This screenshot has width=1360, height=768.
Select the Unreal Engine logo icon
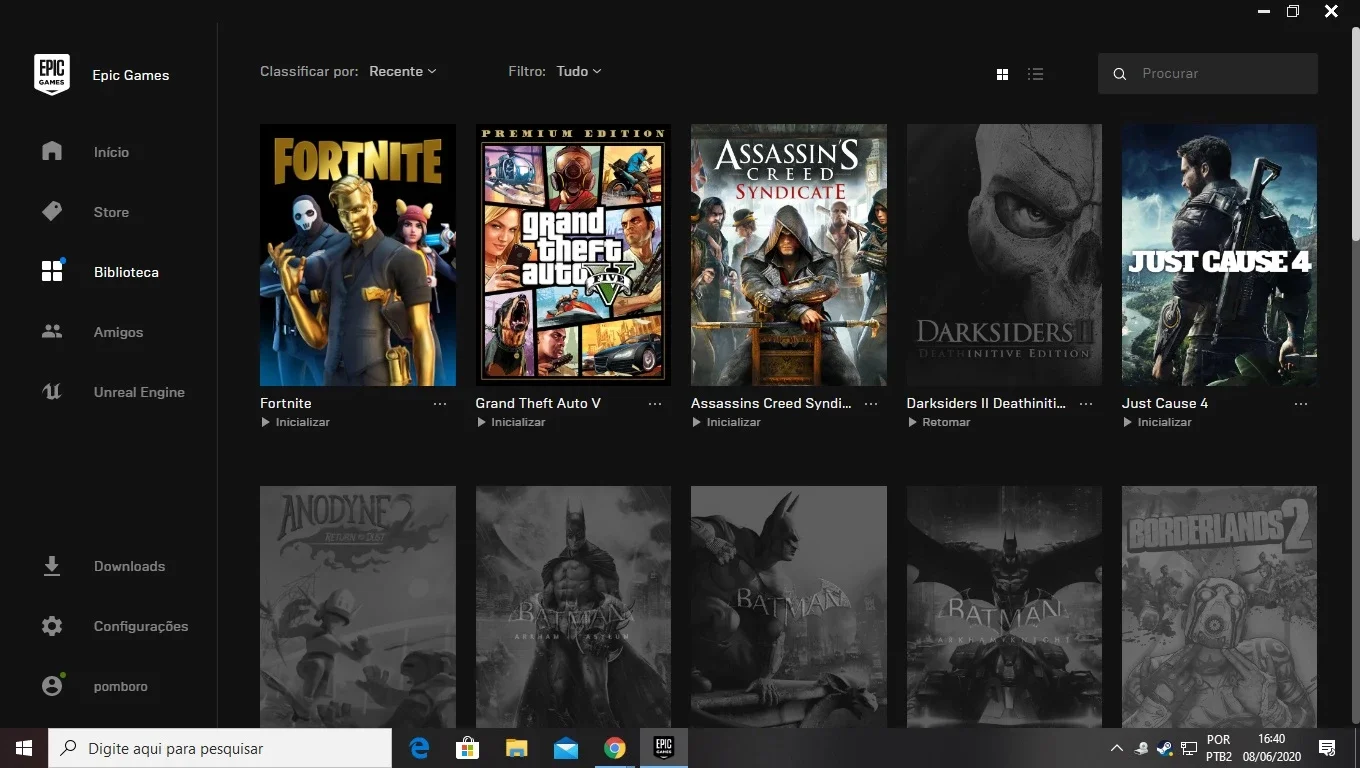(x=52, y=392)
